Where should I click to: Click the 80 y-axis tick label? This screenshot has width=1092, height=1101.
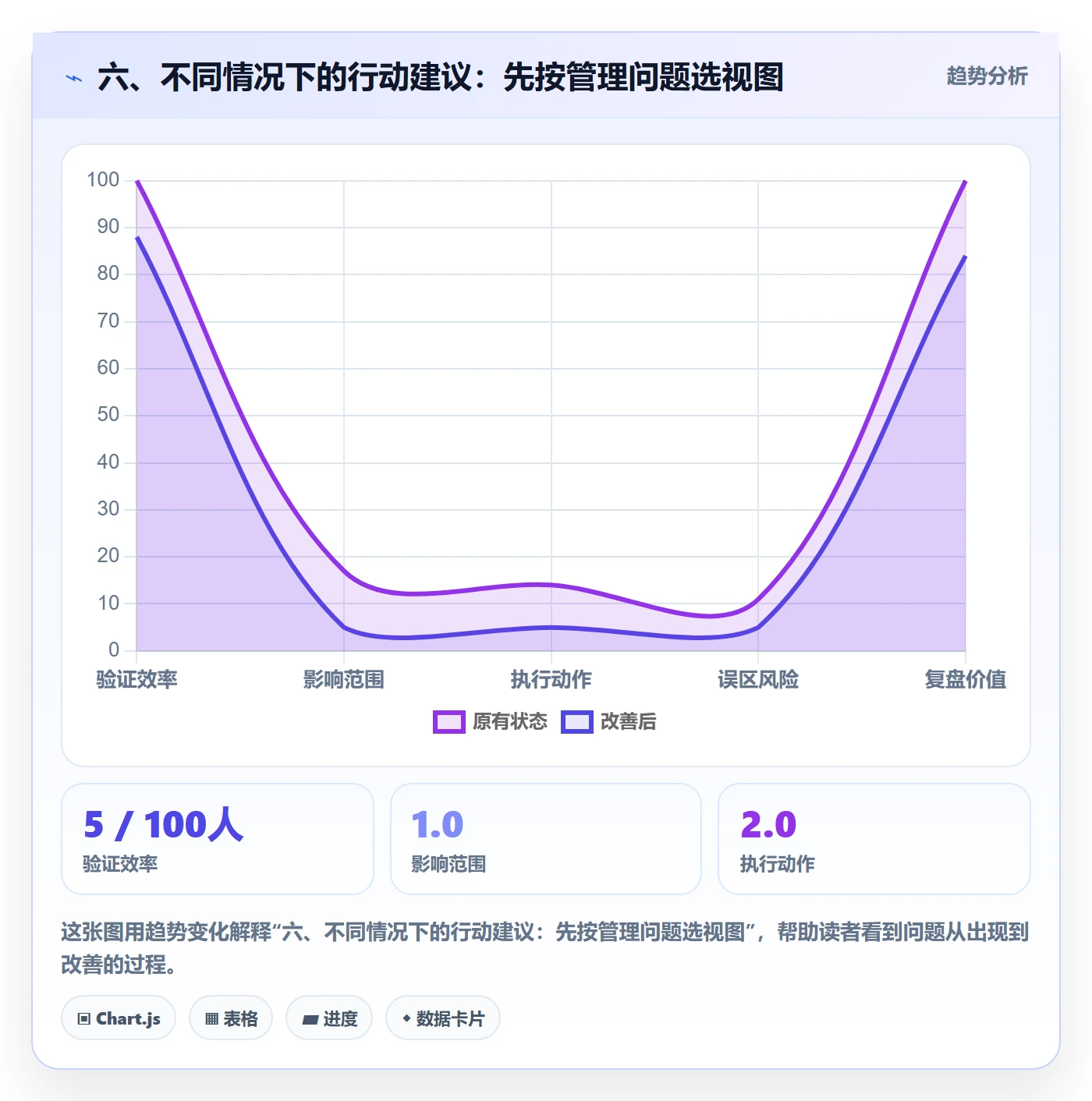(108, 274)
